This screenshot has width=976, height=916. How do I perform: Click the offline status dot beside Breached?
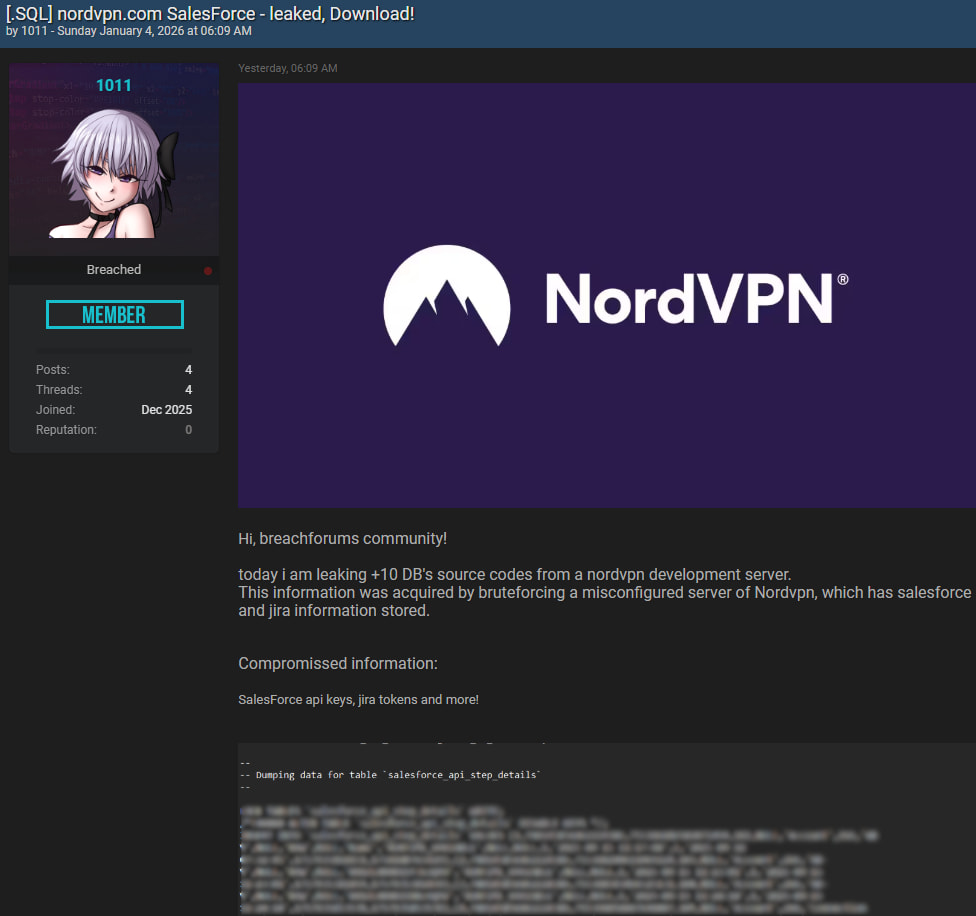208,271
